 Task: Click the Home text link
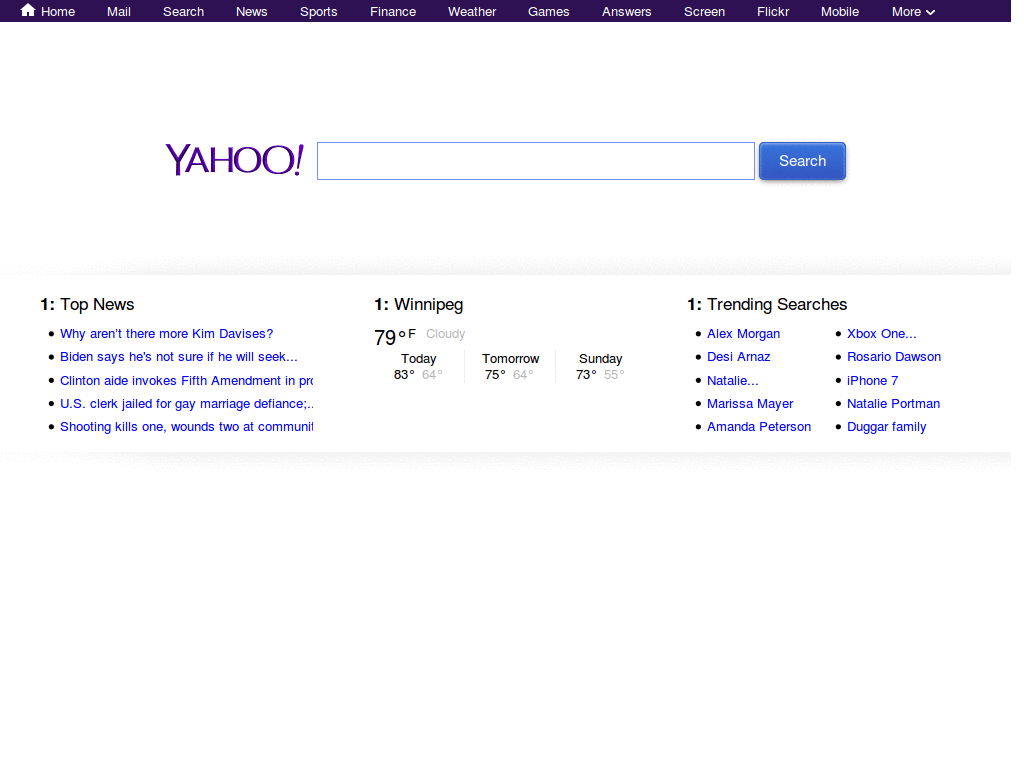click(58, 12)
